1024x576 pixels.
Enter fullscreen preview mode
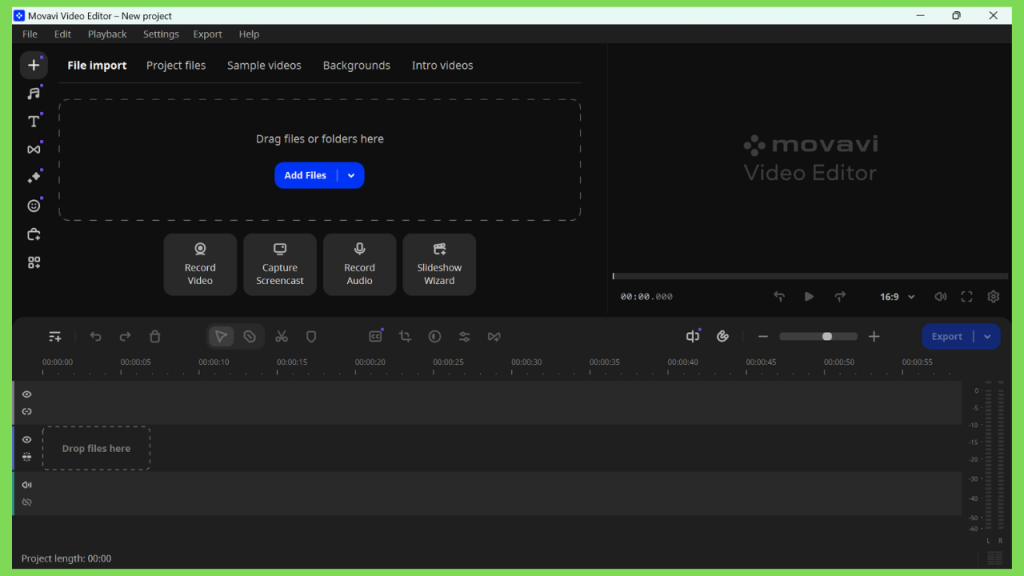[x=967, y=296]
